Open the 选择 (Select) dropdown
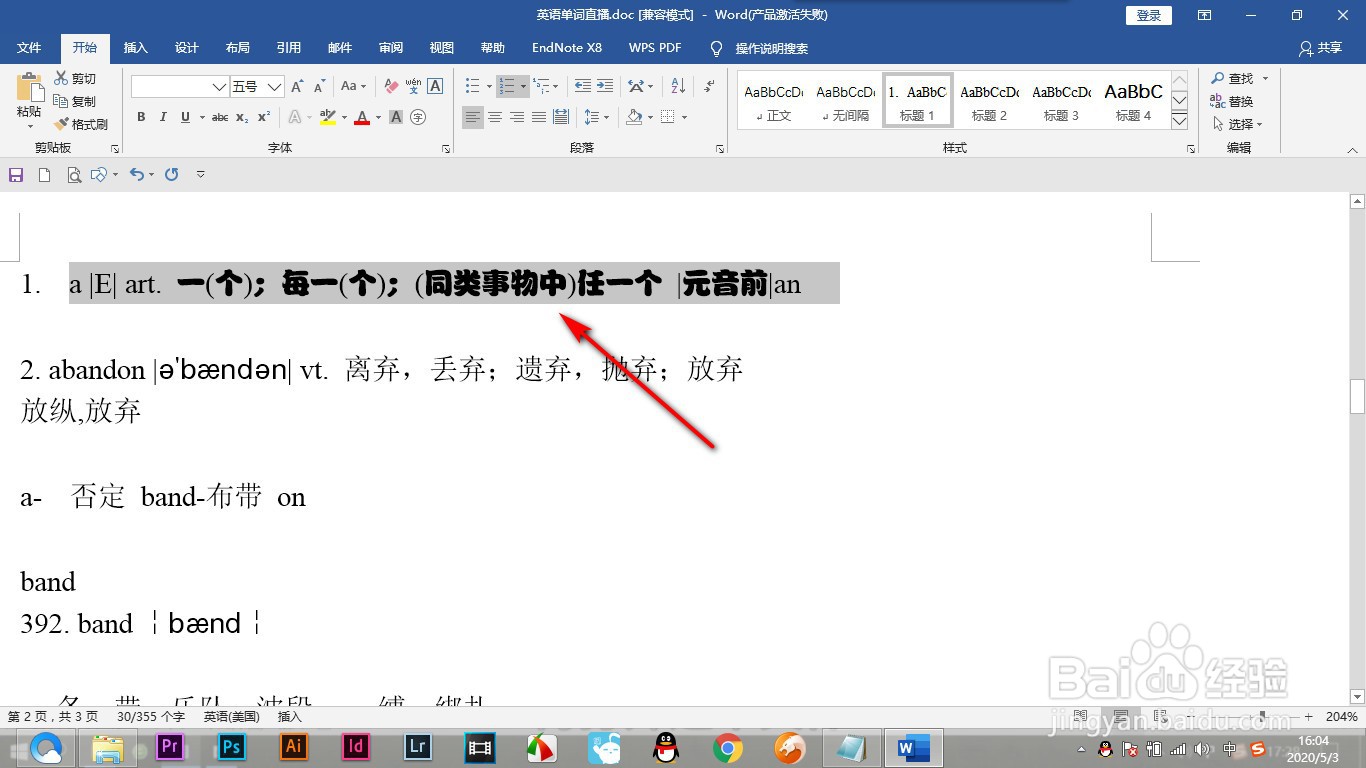This screenshot has height=768, width=1366. 1240,123
